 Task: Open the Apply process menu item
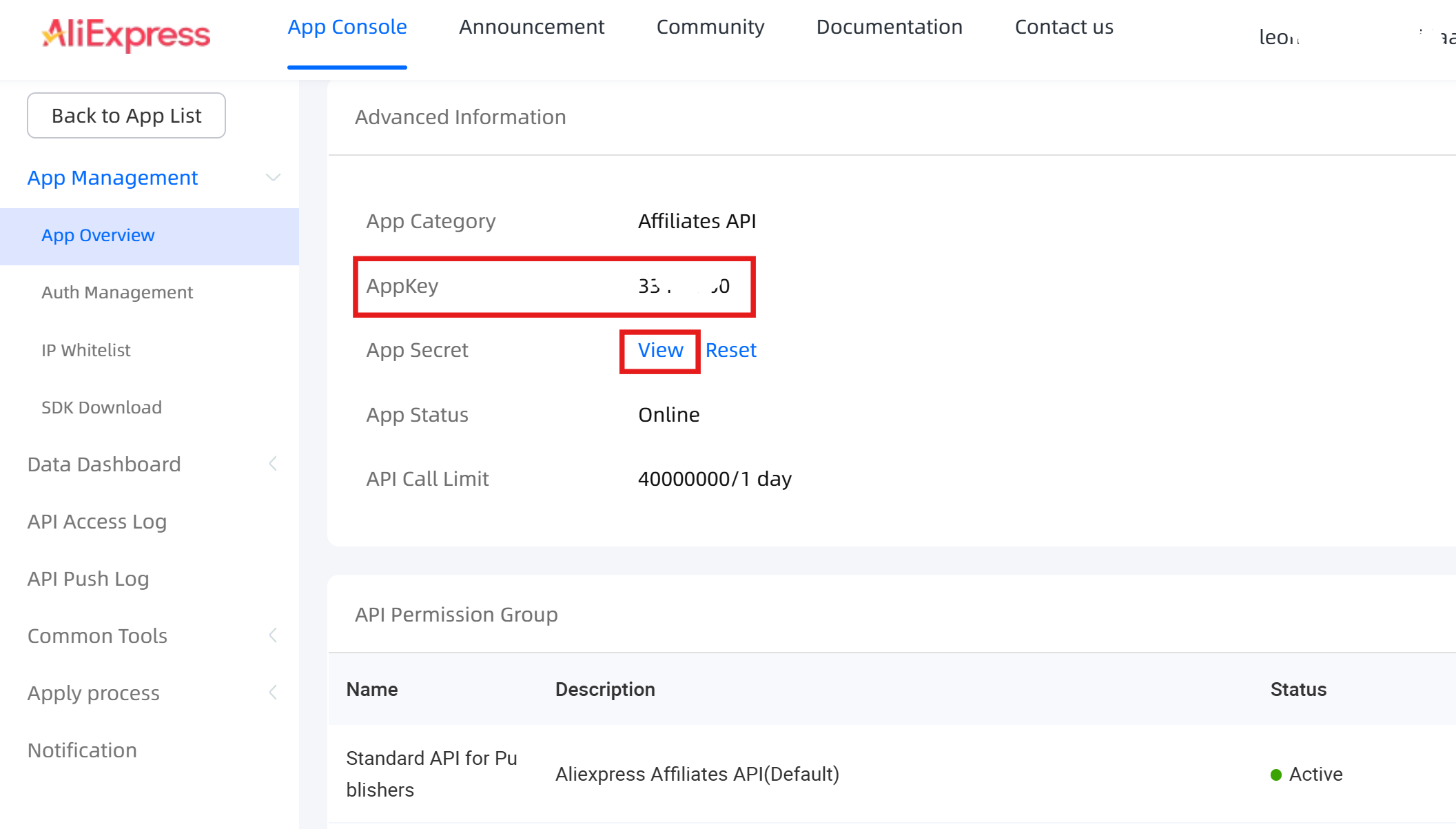point(94,693)
